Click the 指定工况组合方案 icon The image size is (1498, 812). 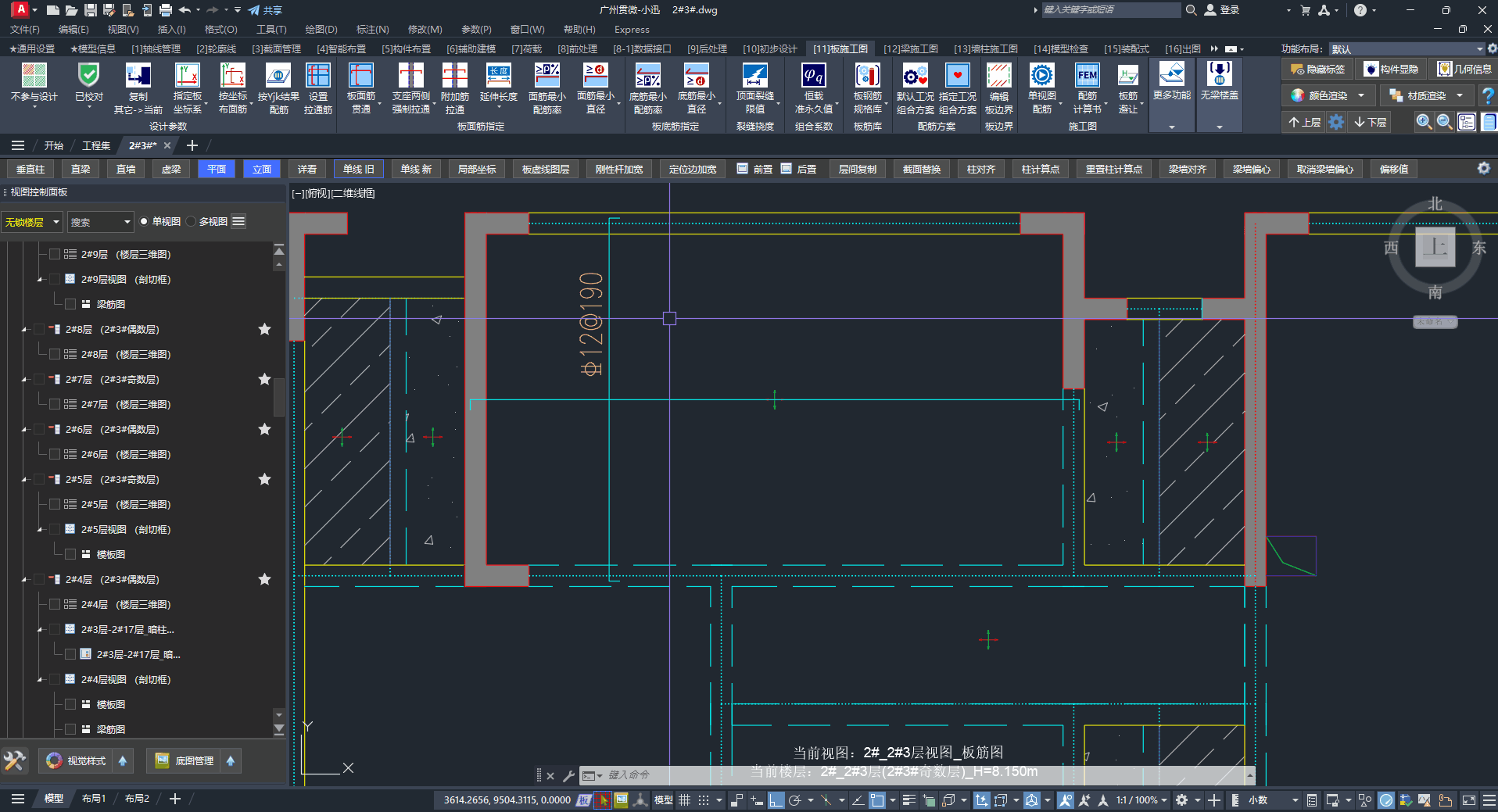[958, 76]
